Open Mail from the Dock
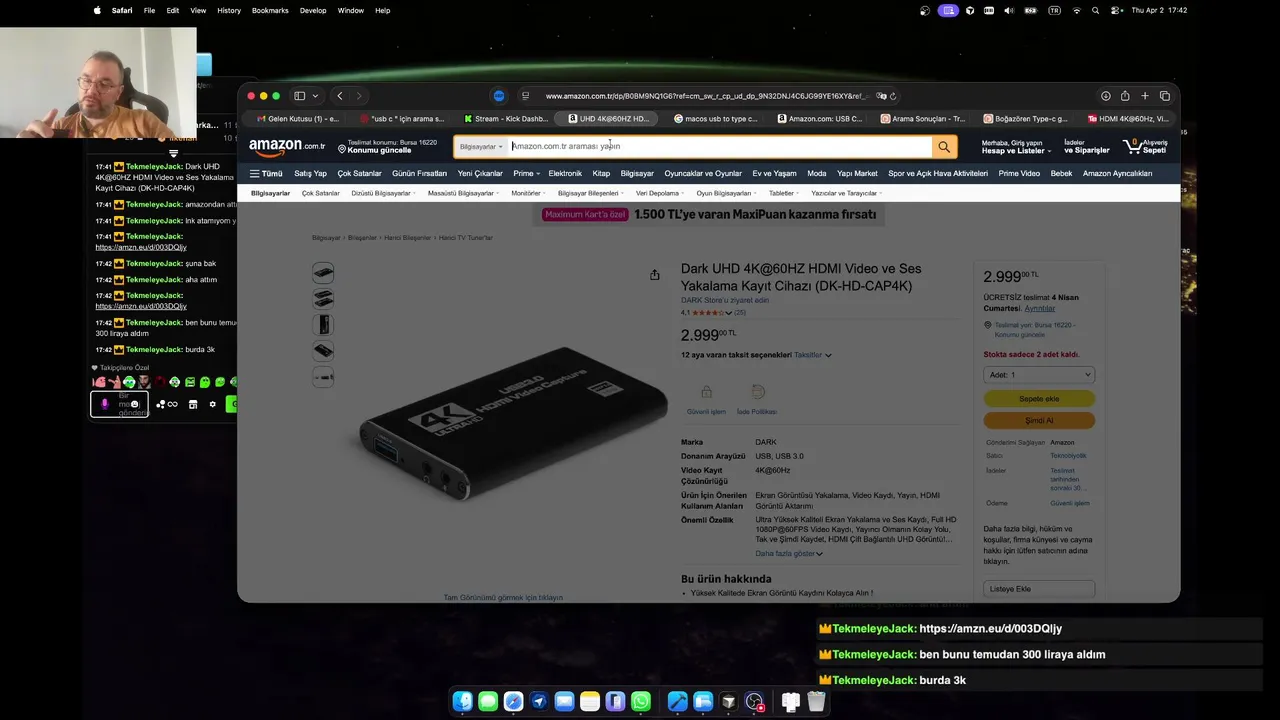This screenshot has width=1280, height=720. (564, 702)
